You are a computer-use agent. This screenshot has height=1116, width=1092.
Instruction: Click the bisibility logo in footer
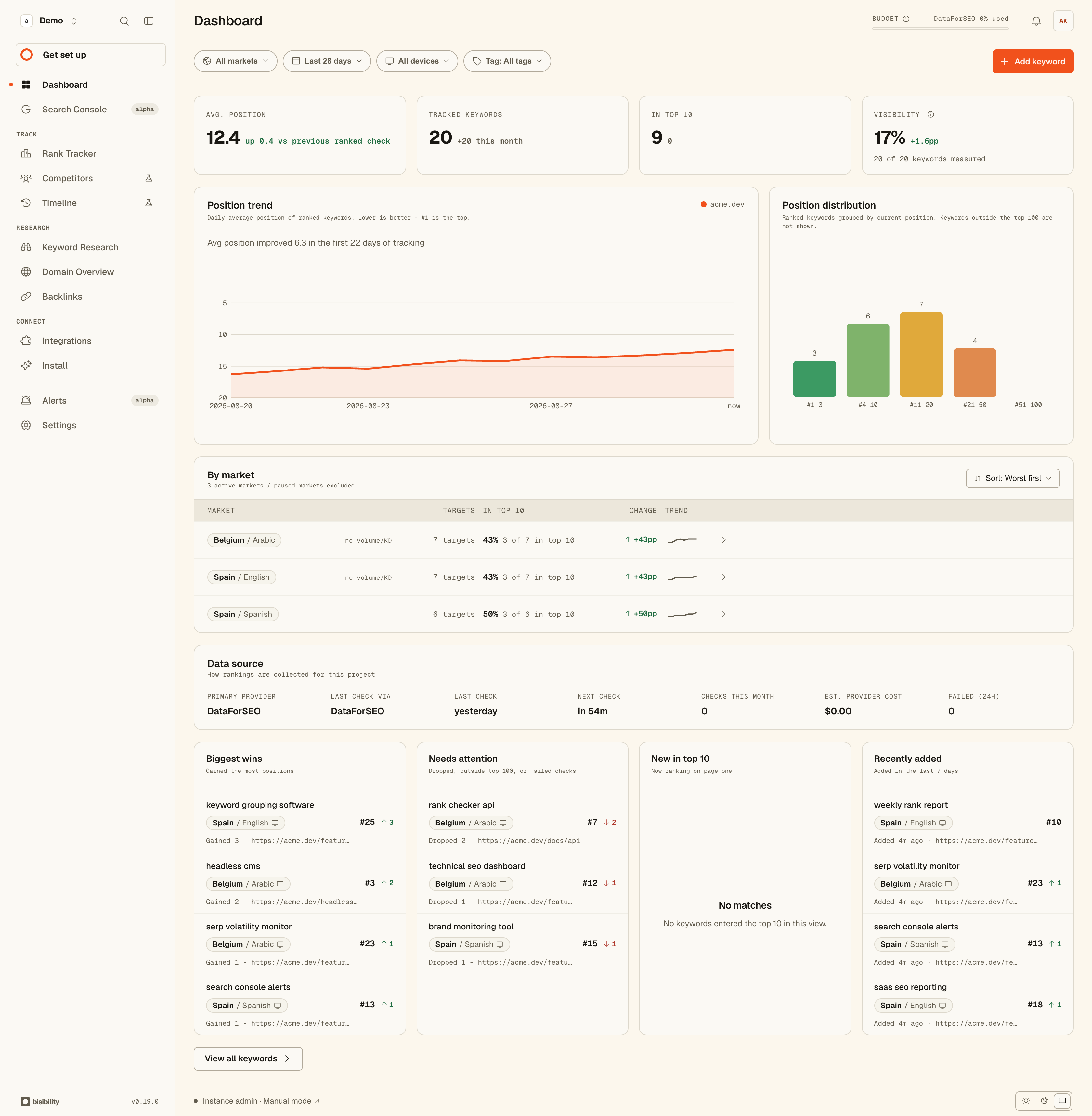(x=40, y=1102)
